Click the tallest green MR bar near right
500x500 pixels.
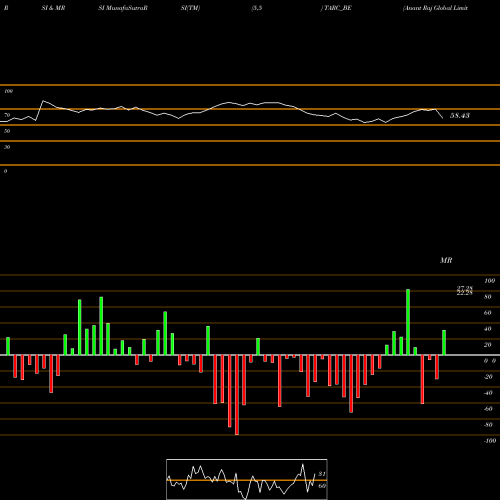click(408, 322)
